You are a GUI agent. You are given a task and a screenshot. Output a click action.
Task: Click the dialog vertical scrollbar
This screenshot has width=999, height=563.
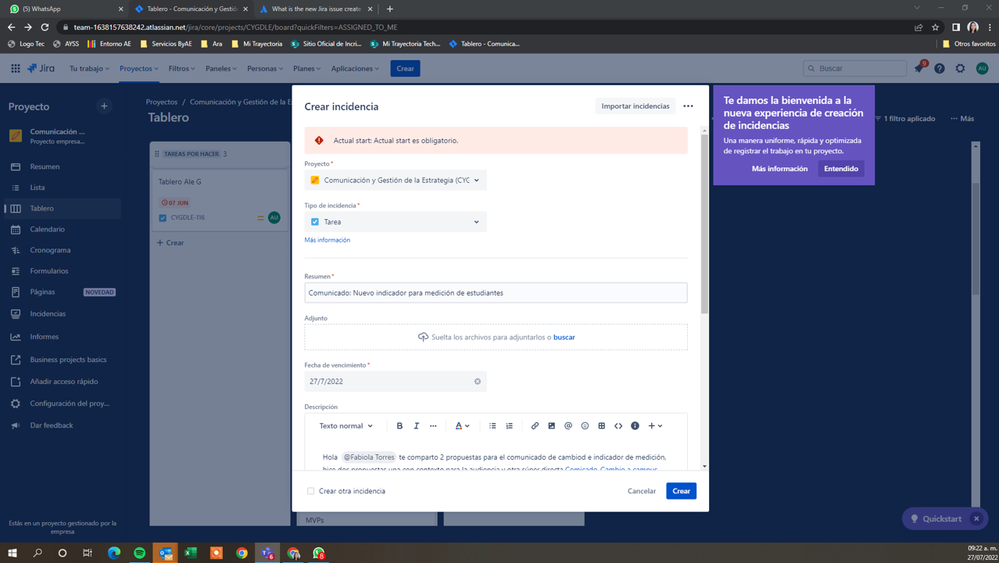[704, 224]
